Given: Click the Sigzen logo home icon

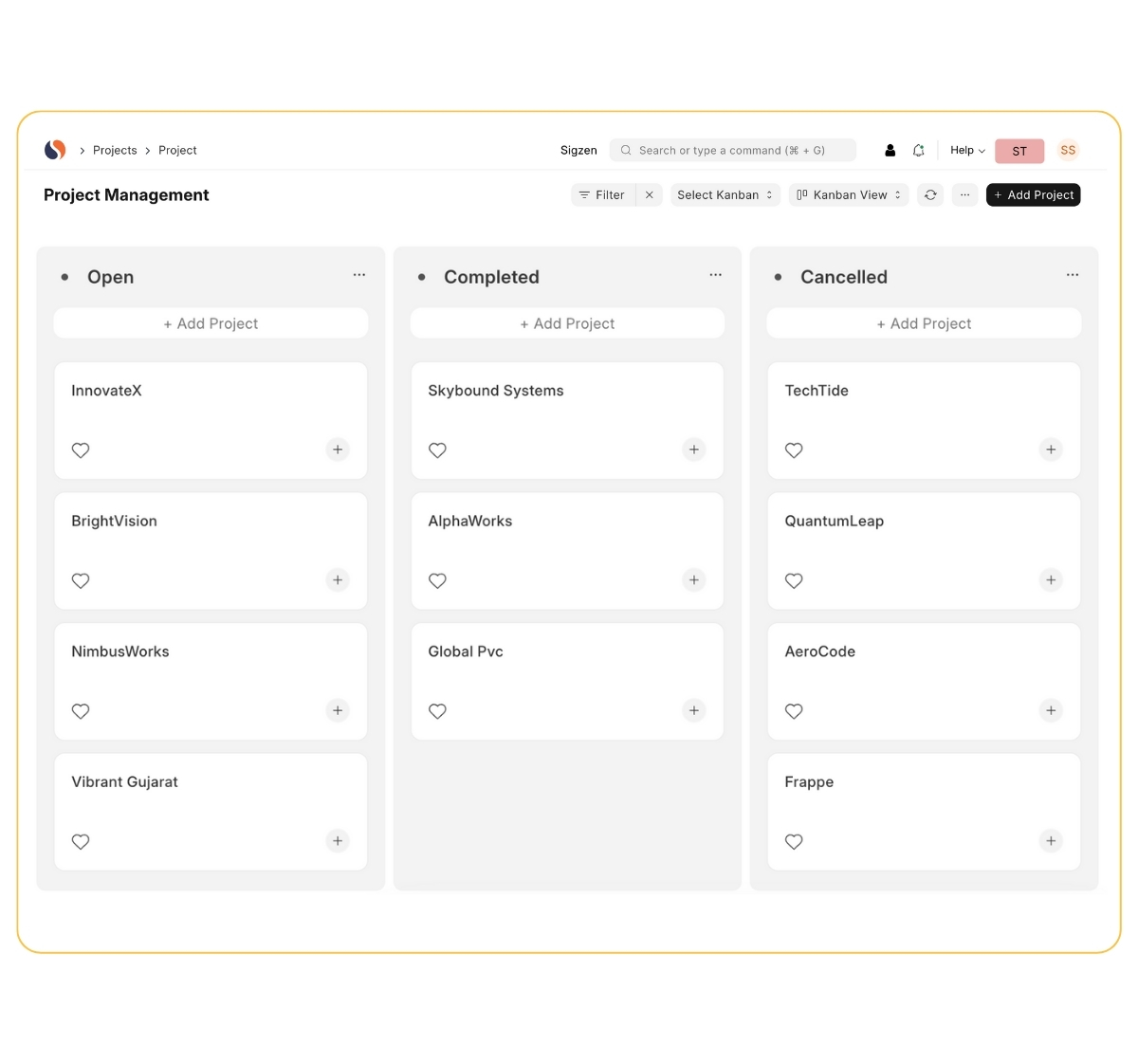Looking at the screenshot, I should point(55,150).
